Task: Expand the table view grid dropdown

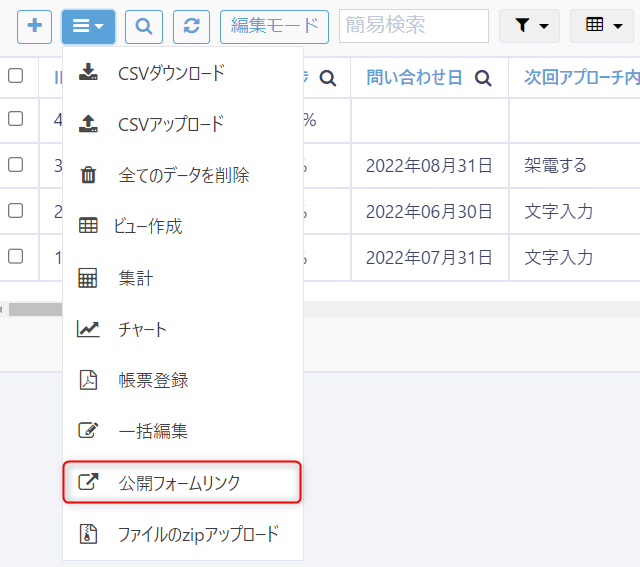Action: [601, 26]
